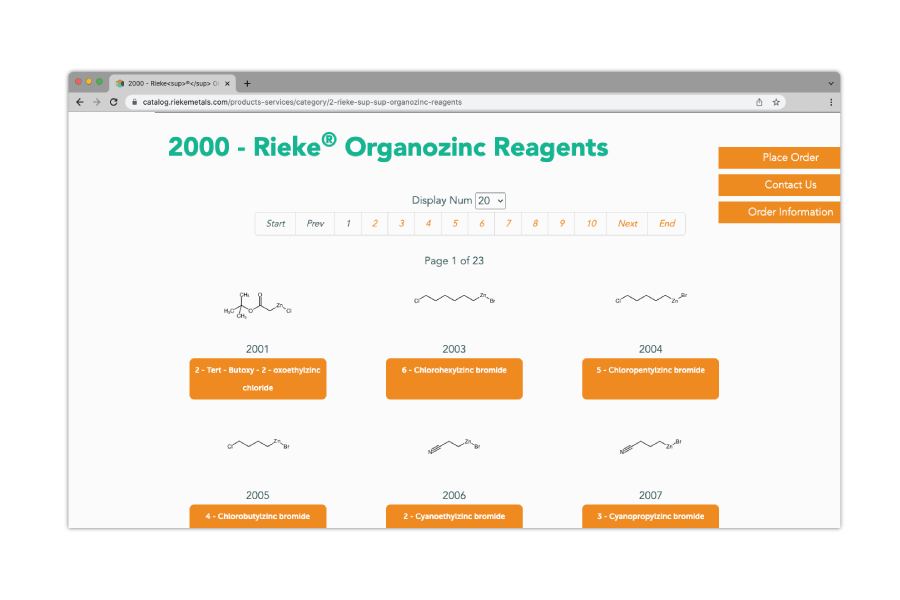900x600 pixels.
Task: Click the browser back arrow
Action: [x=80, y=102]
